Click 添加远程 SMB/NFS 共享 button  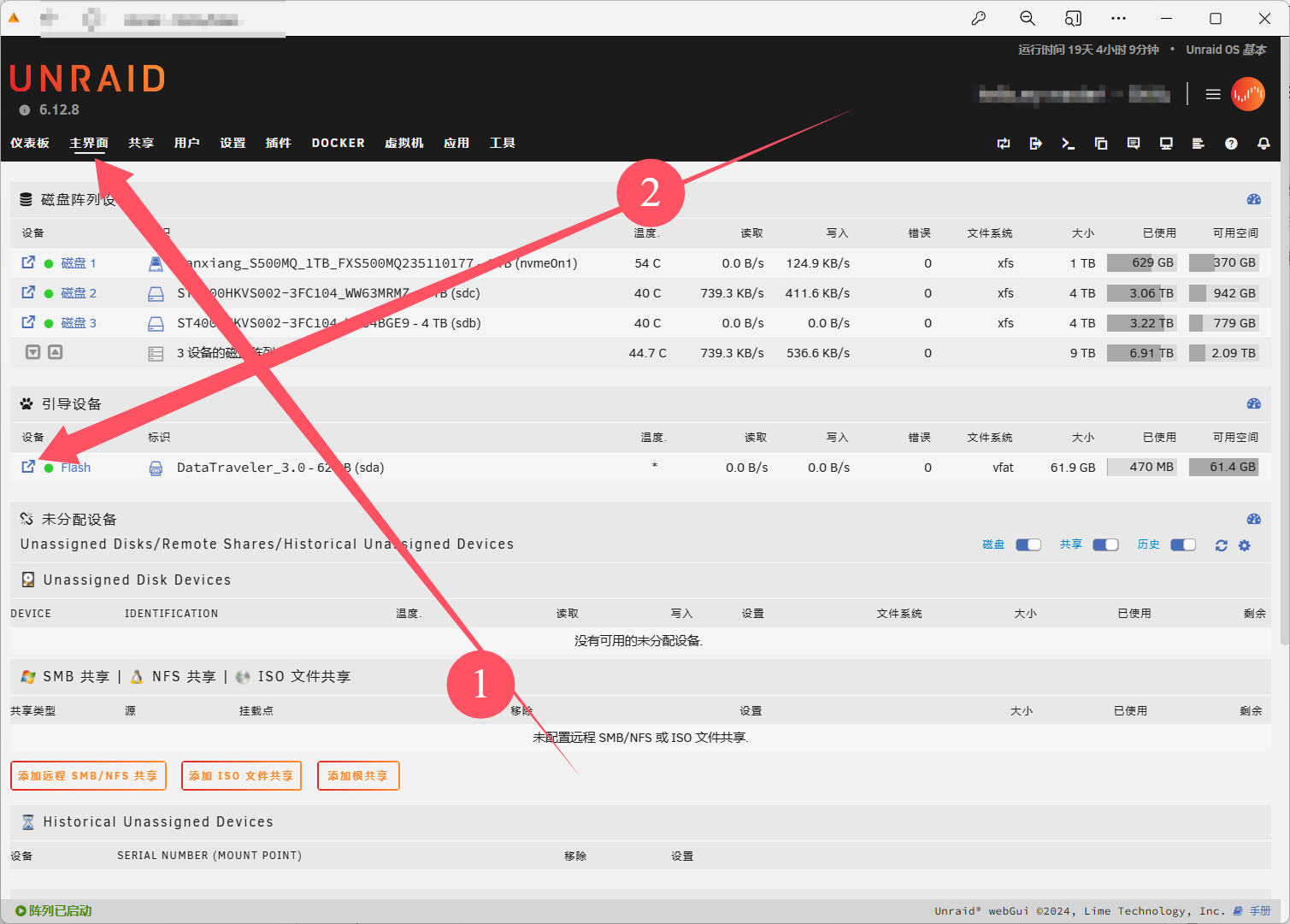[x=88, y=776]
